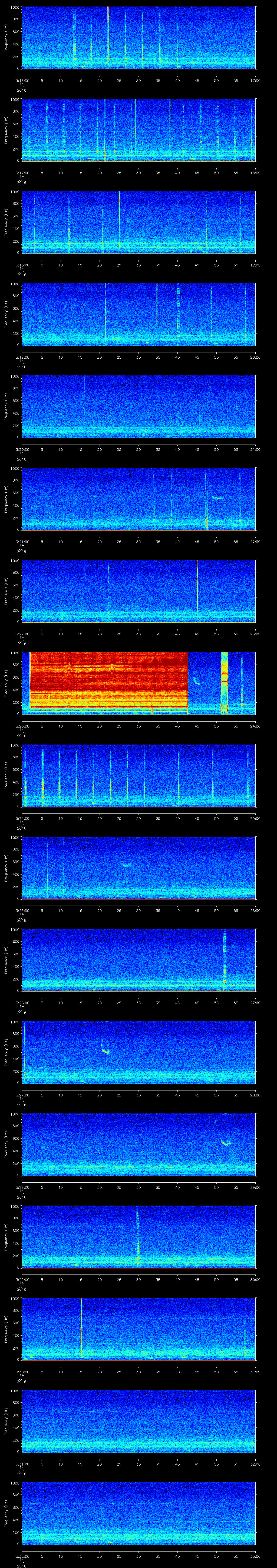Click the 29:00 end time label
Viewport: 277px width, 1568px height.
pyautogui.click(x=255, y=1187)
